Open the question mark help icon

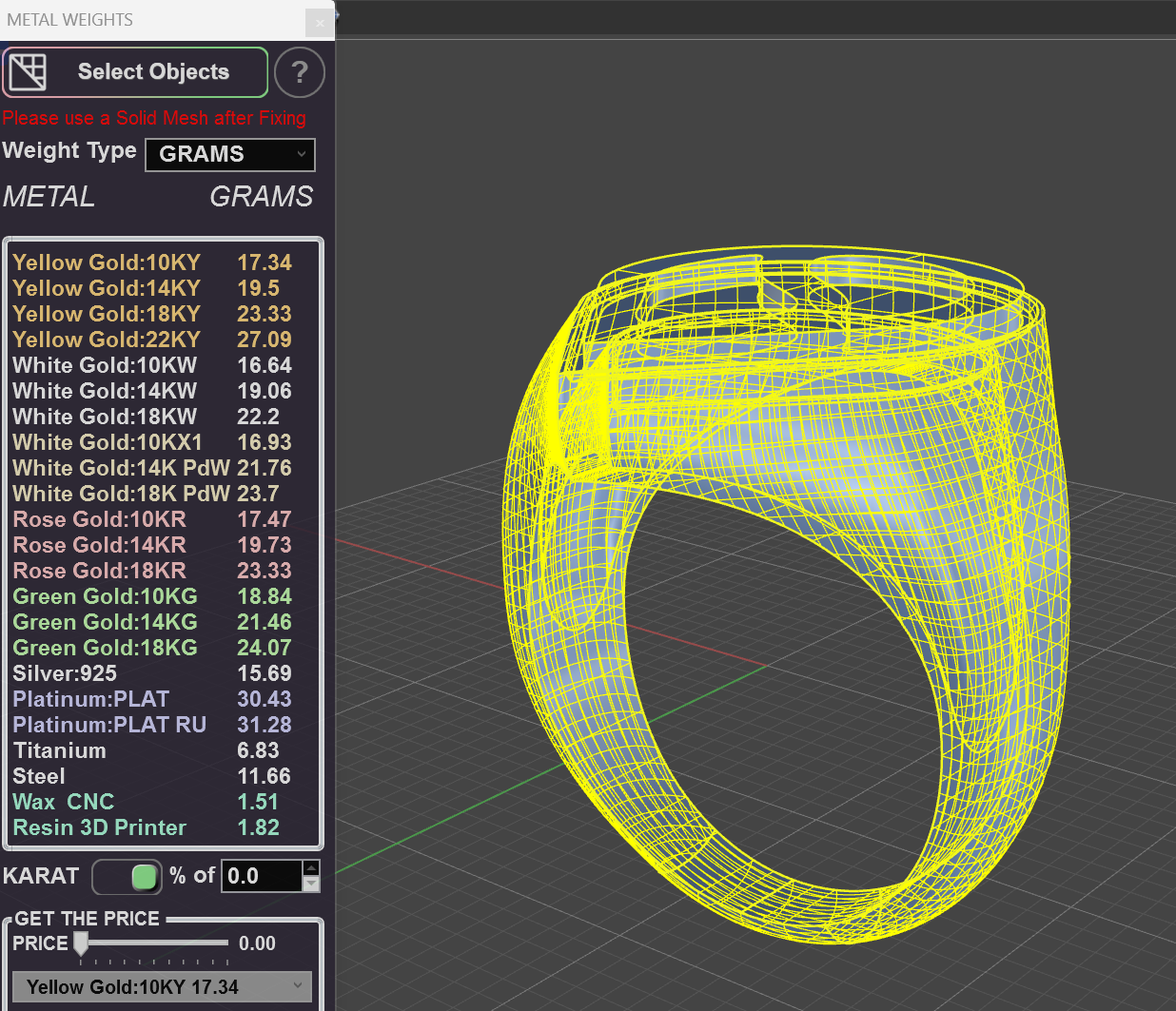click(x=300, y=72)
